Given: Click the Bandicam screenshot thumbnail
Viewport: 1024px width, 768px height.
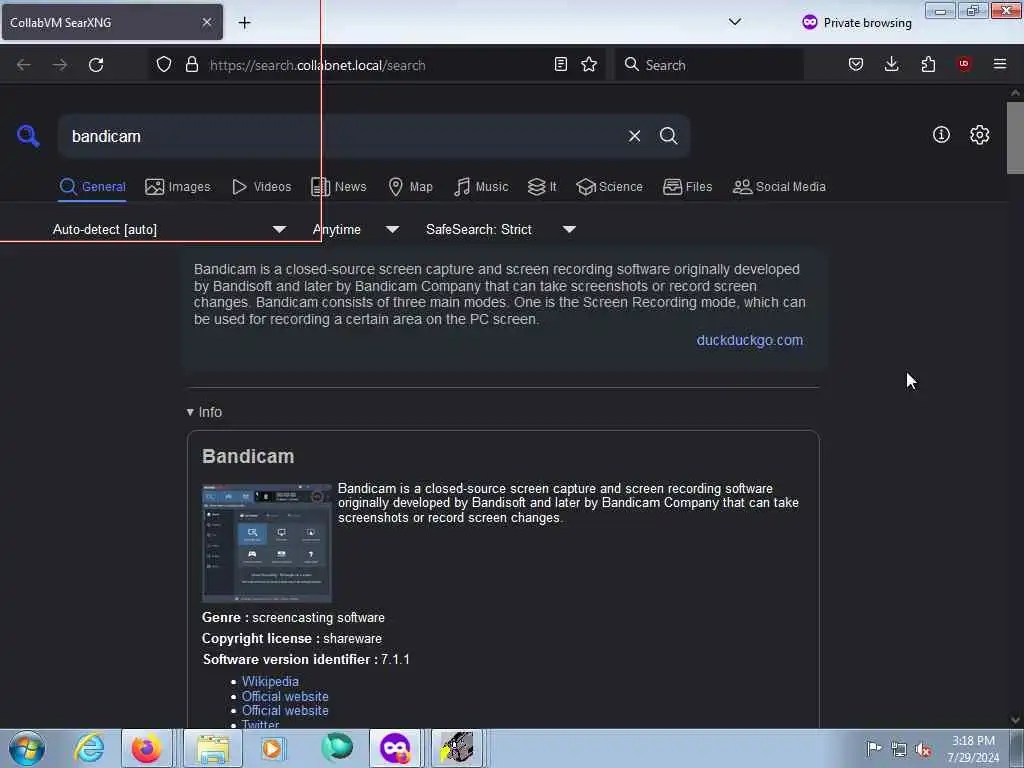Looking at the screenshot, I should tap(267, 543).
